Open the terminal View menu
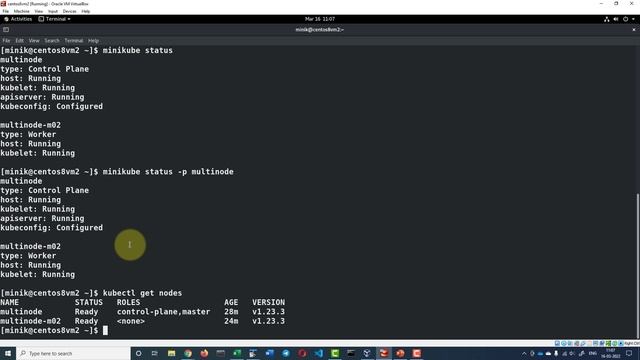This screenshot has width=640, height=360. 34,40
